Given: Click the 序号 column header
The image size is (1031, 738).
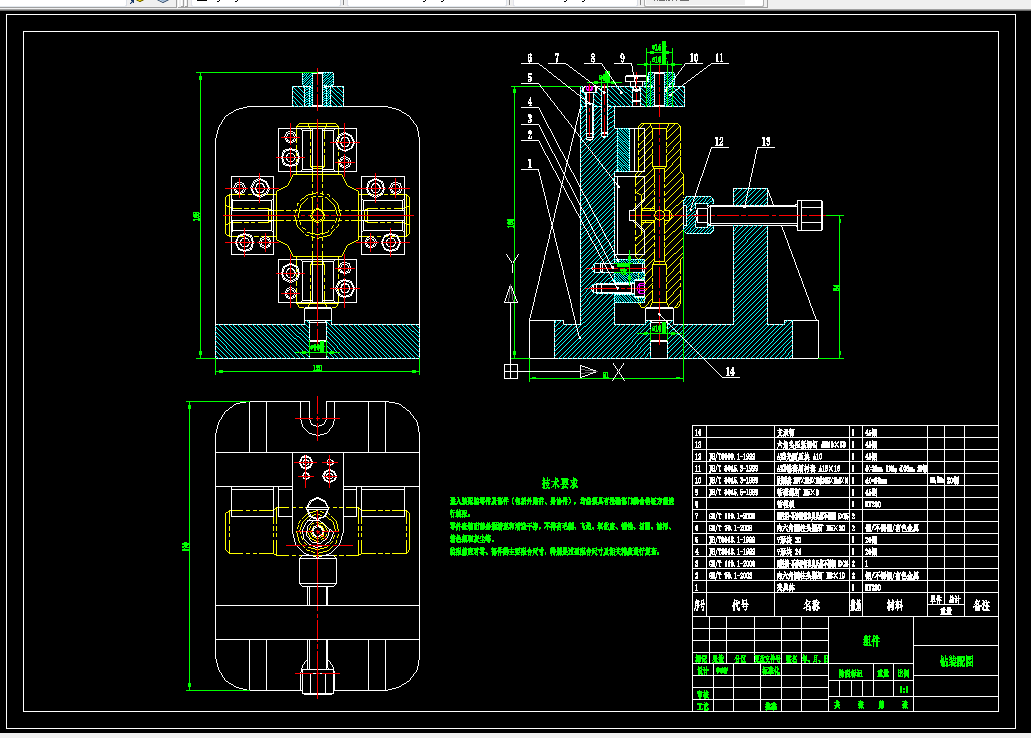Looking at the screenshot, I should point(700,605).
